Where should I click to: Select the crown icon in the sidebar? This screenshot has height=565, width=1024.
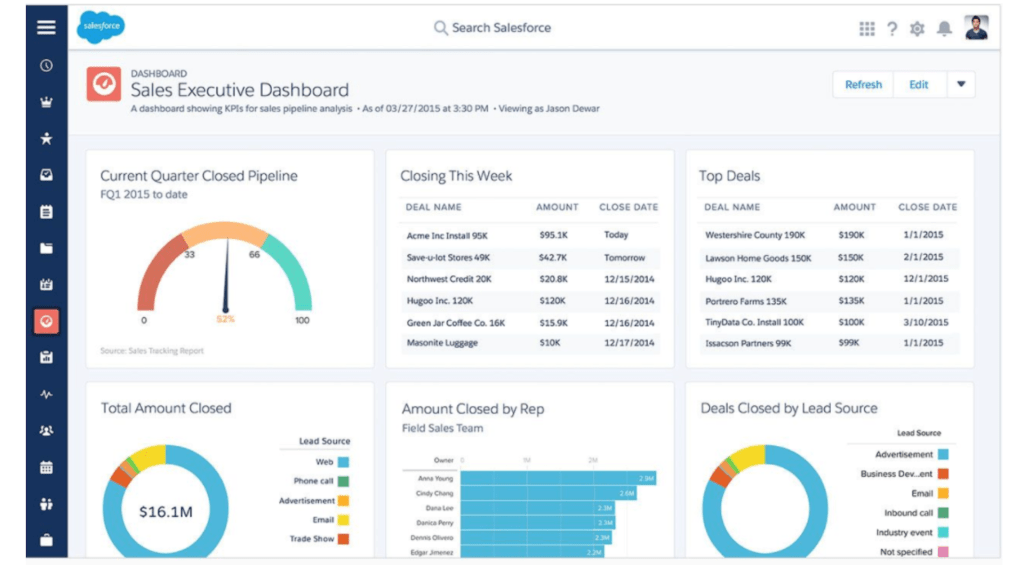[x=46, y=102]
